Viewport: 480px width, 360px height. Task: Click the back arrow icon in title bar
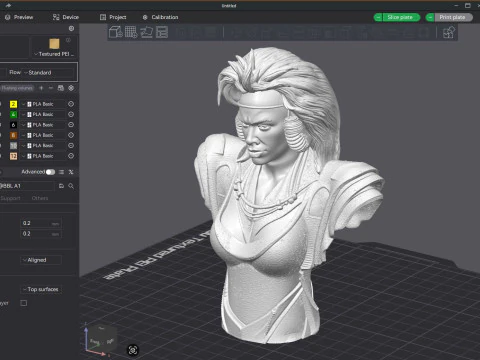click(x=8, y=5)
